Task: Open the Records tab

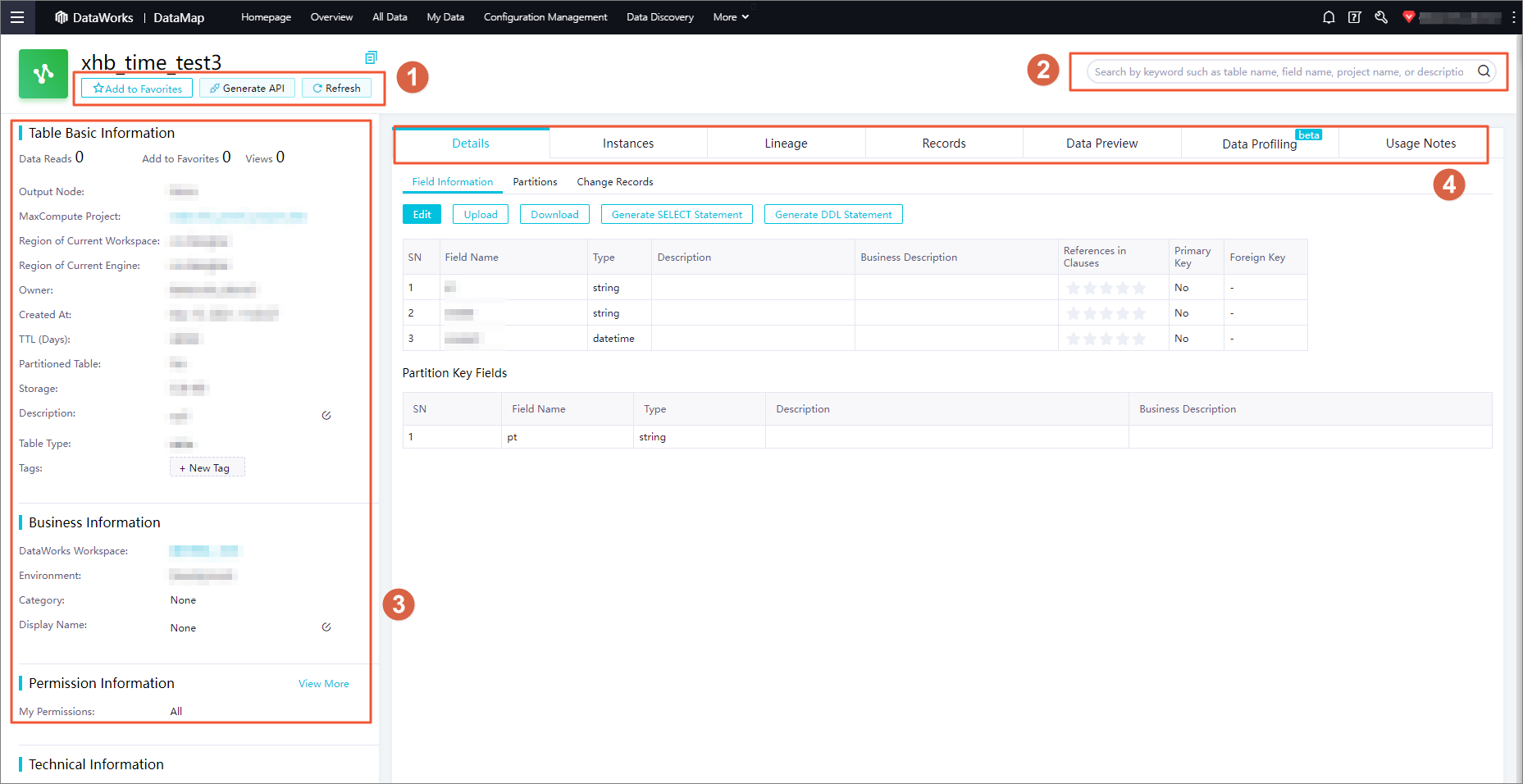Action: [x=944, y=143]
